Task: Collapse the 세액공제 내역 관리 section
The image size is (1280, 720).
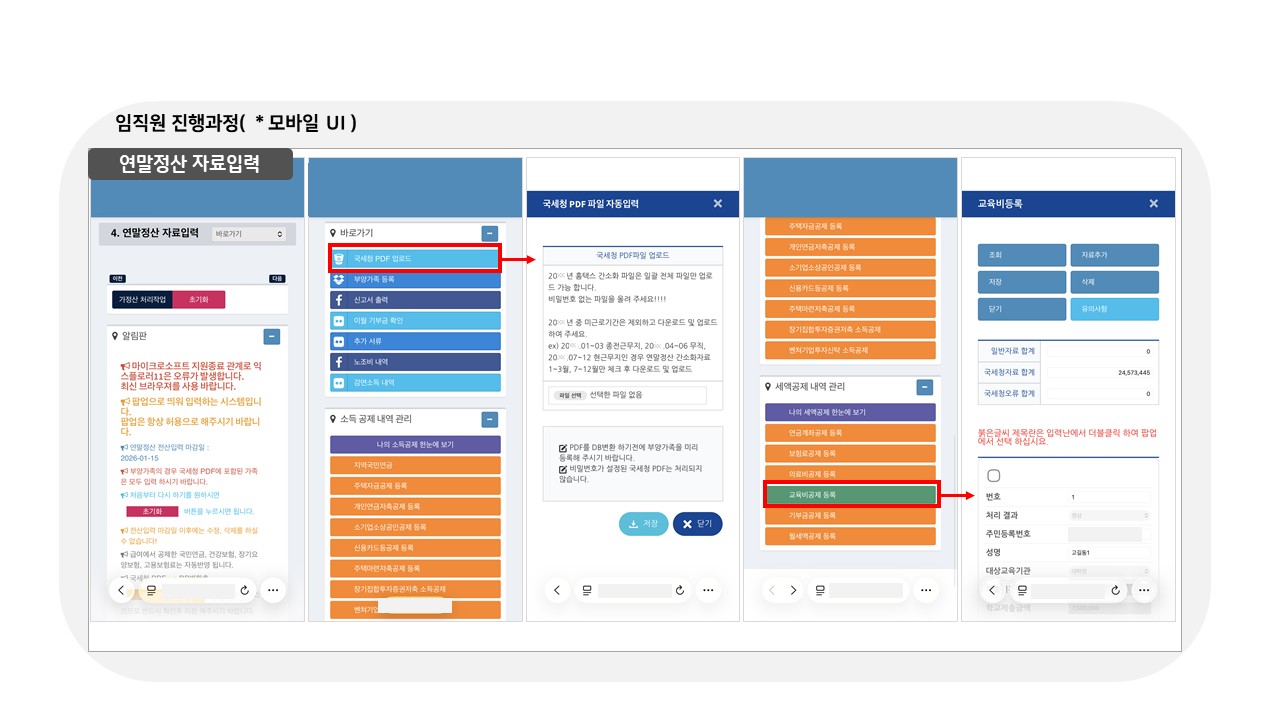Action: 925,387
